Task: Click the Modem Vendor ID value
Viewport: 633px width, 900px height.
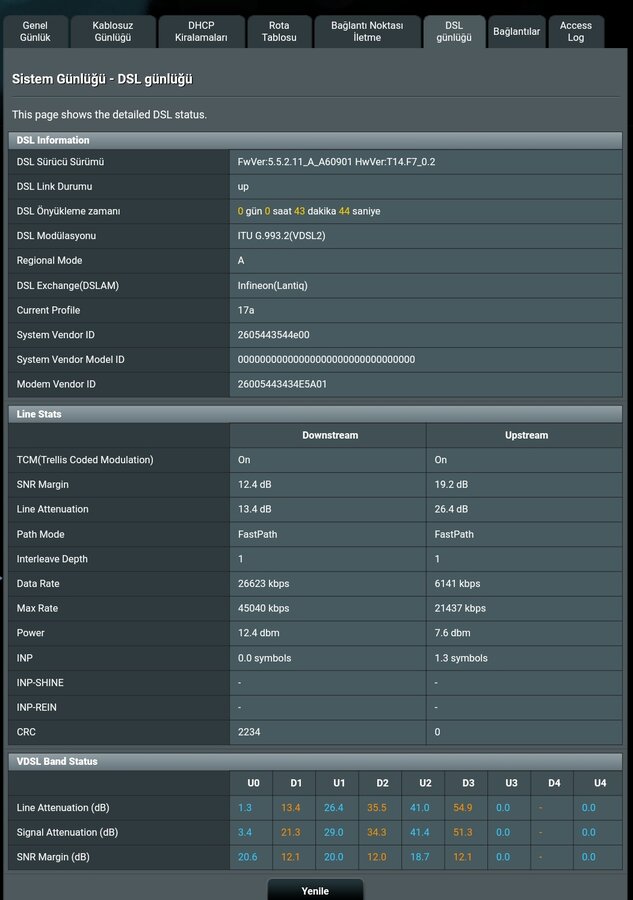Action: tap(282, 384)
